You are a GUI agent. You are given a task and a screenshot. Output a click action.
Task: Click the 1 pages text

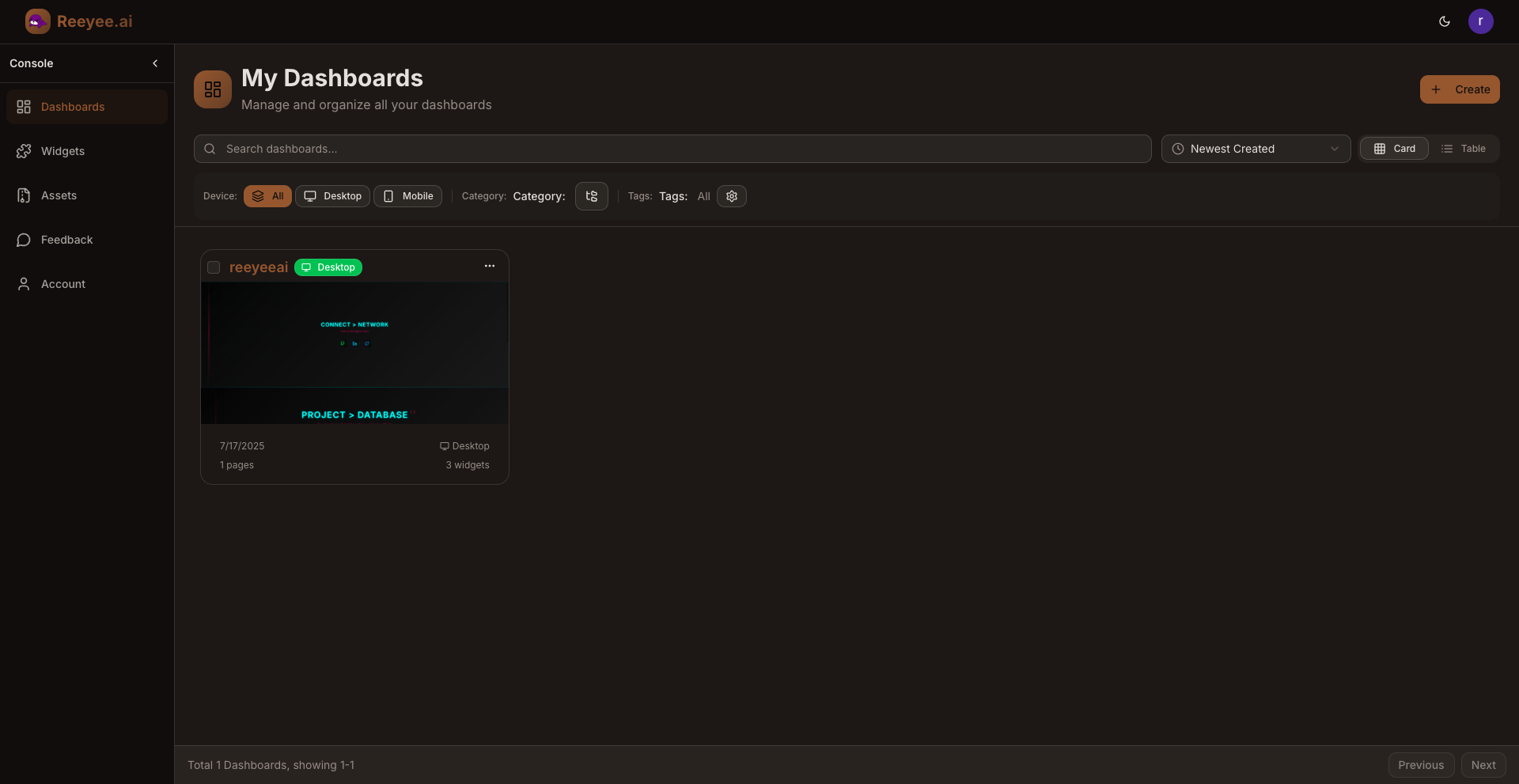(237, 465)
